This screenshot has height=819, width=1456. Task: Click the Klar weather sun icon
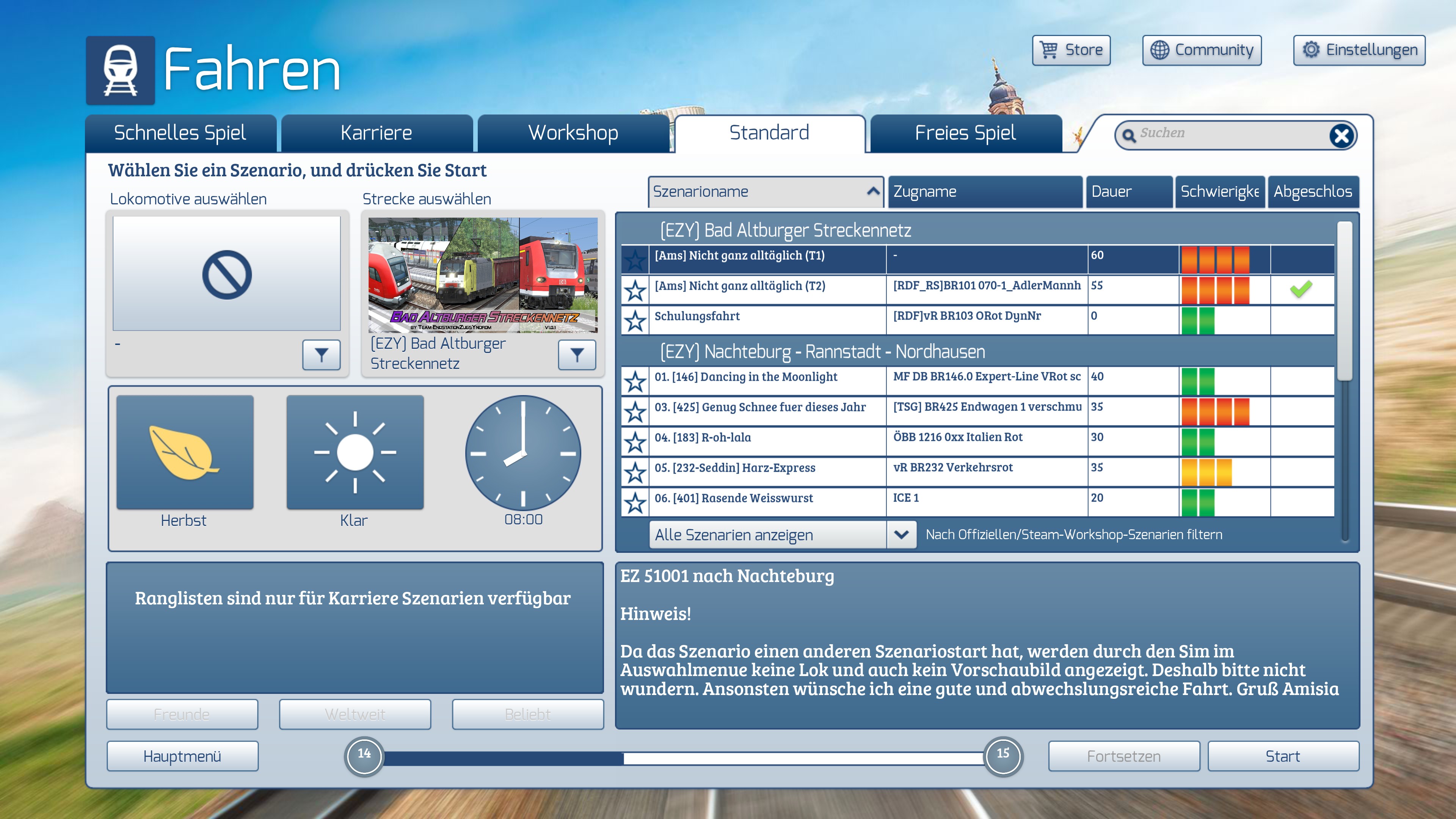tap(355, 452)
